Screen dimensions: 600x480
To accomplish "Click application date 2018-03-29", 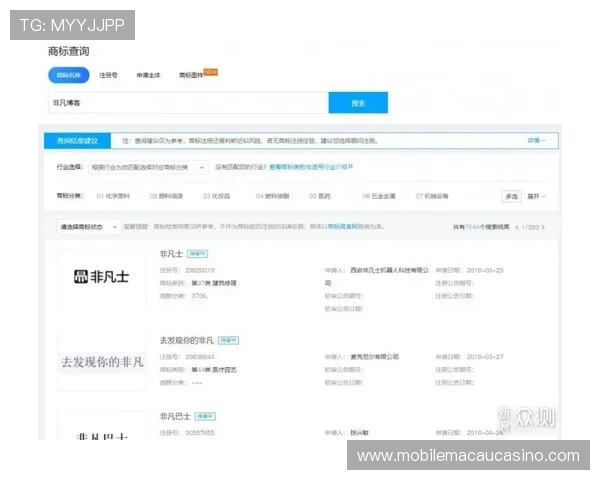I will click(485, 270).
